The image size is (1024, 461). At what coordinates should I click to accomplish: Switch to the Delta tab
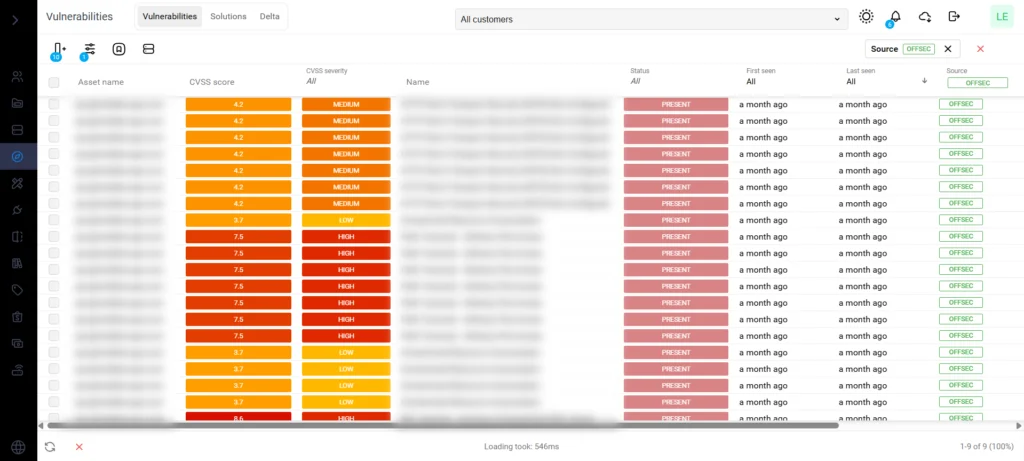coord(270,17)
